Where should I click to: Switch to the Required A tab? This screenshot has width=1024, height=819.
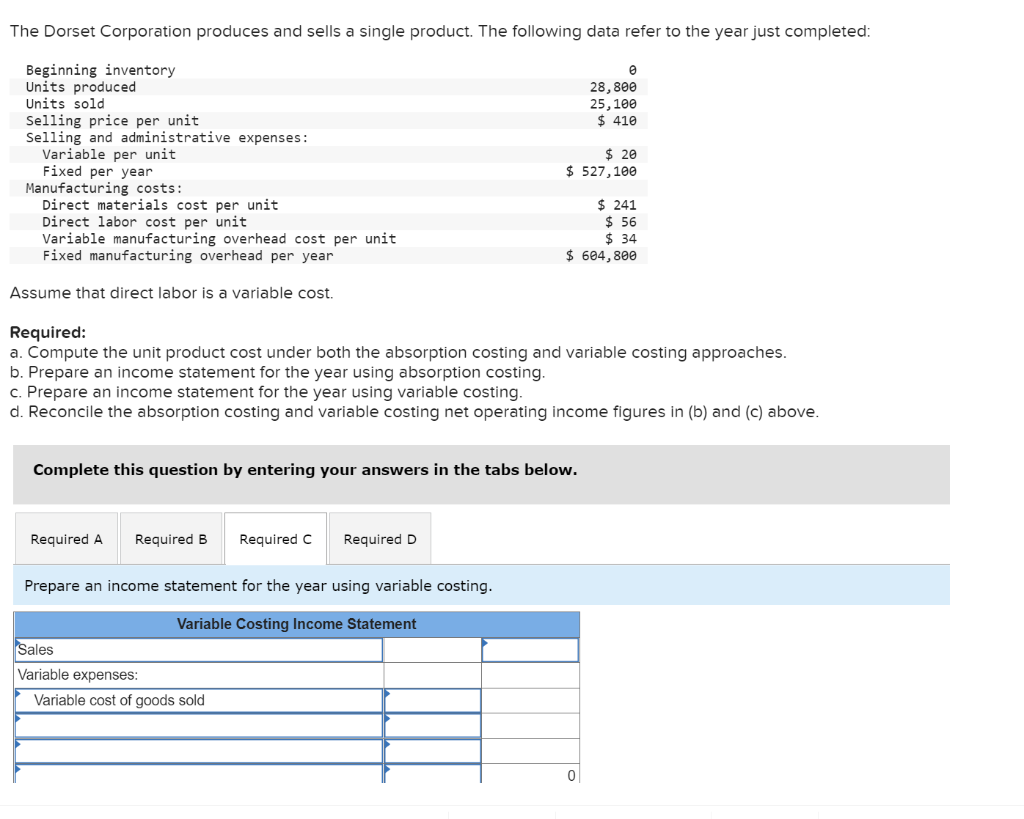(x=66, y=538)
